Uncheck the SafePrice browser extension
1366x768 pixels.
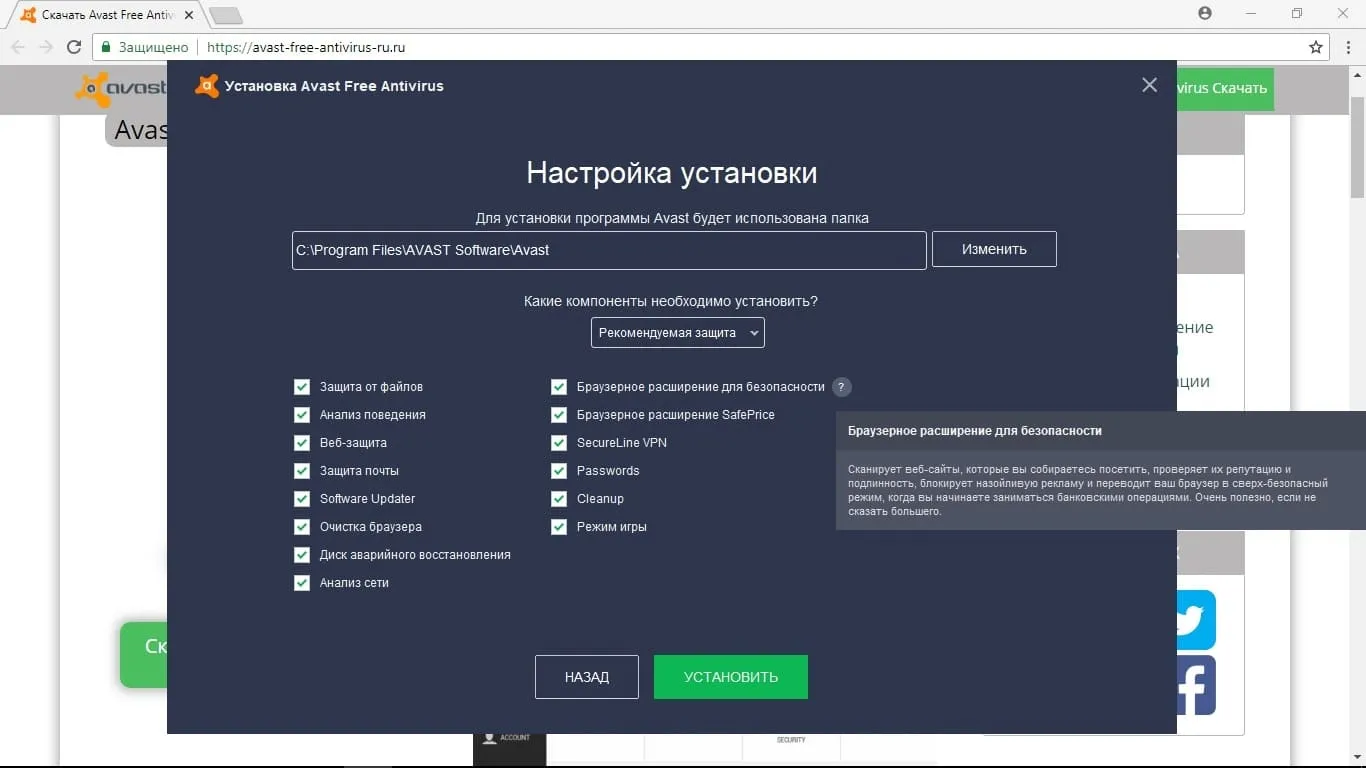[559, 415]
